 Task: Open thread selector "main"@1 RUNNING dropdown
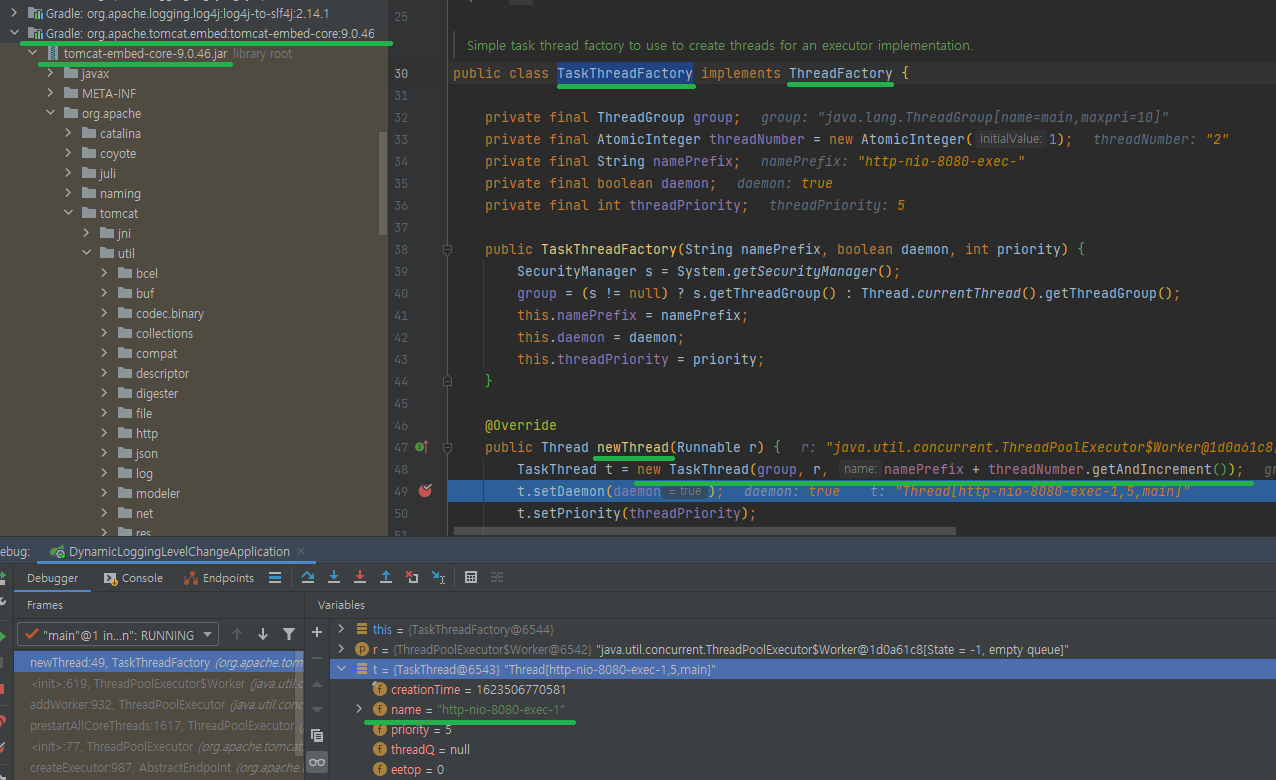(x=118, y=635)
